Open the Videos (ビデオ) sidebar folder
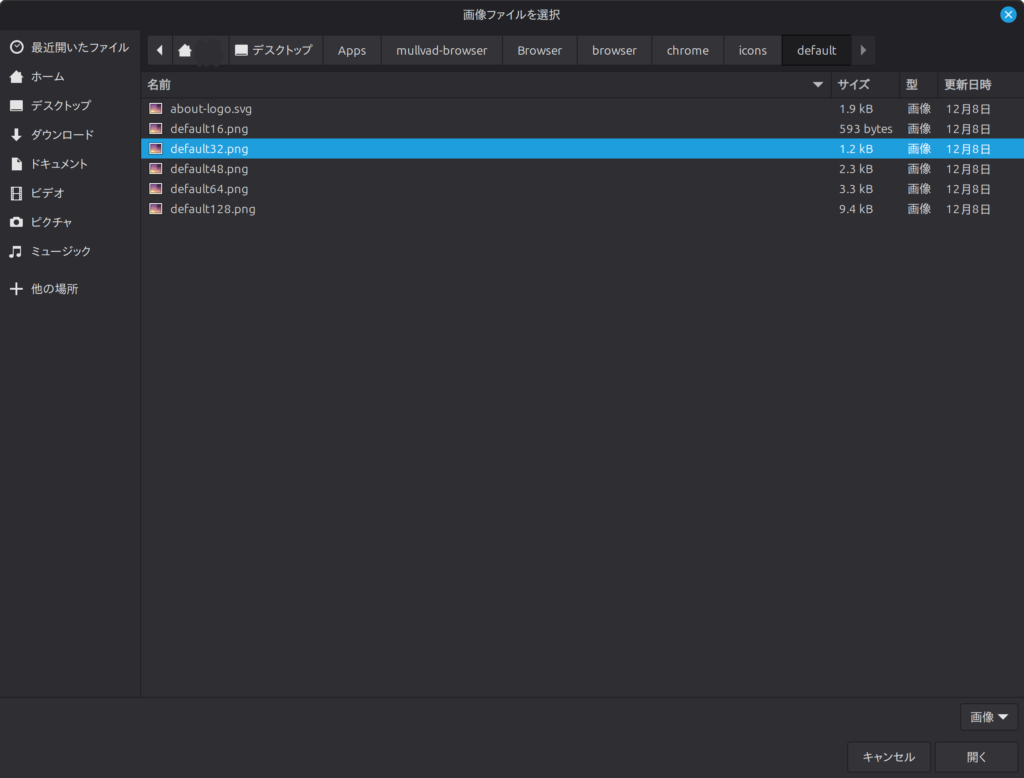 (x=47, y=193)
